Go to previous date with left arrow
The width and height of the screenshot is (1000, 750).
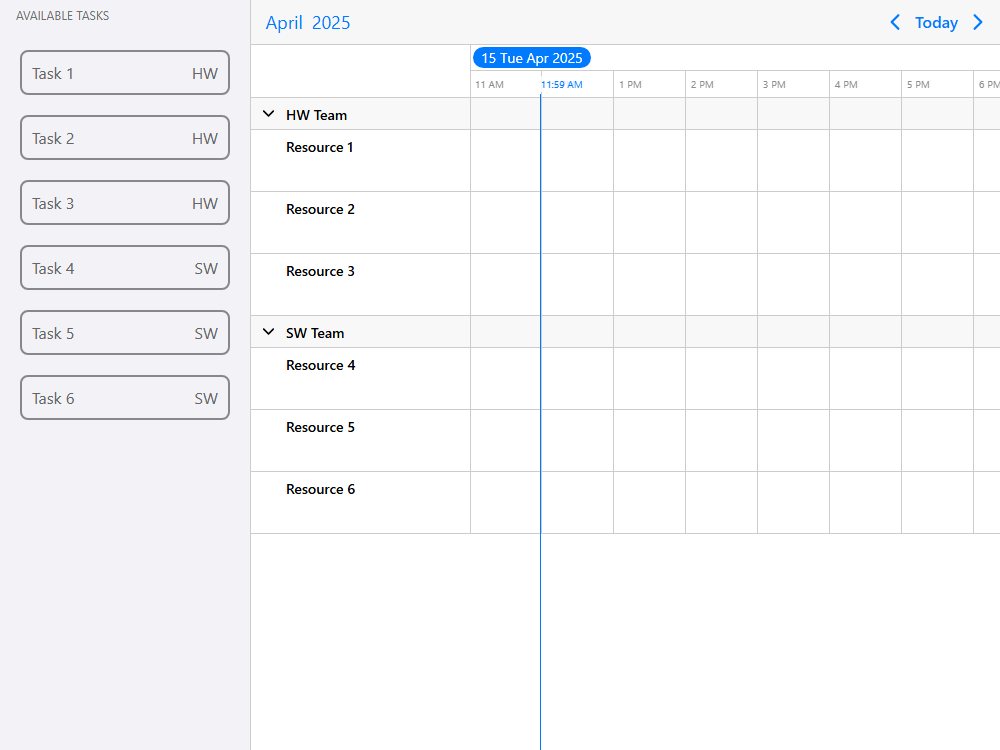pyautogui.click(x=895, y=22)
